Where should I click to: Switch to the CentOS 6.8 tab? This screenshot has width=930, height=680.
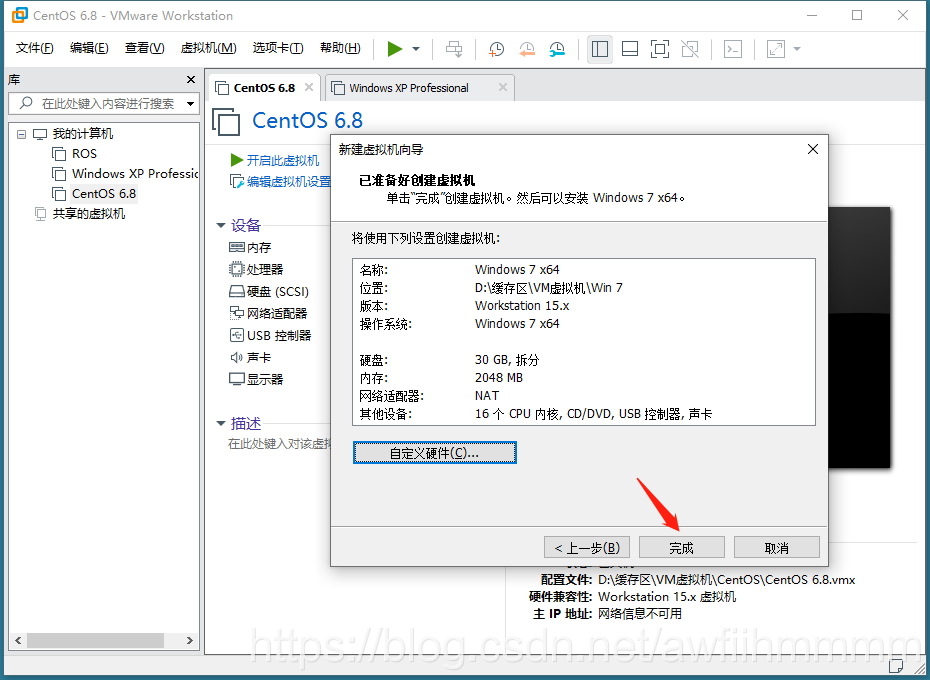[264, 88]
